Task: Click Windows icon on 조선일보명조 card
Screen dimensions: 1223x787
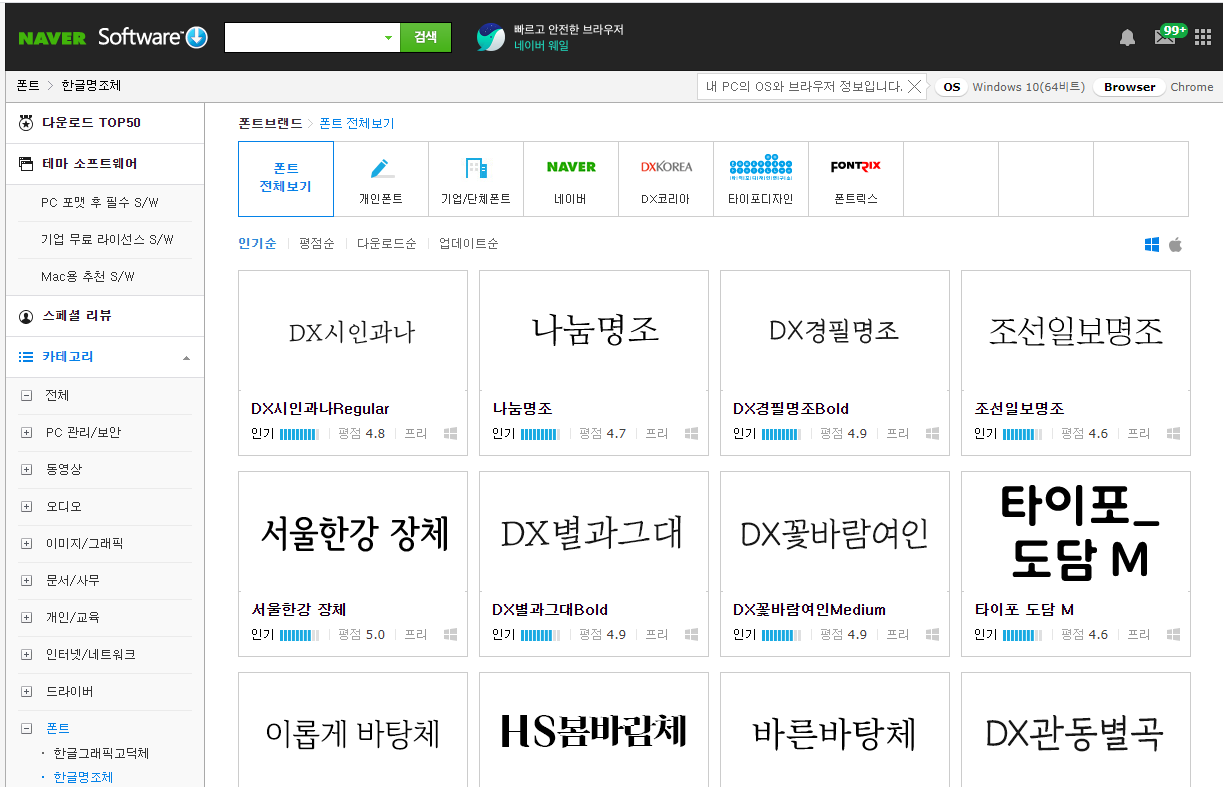Action: pyautogui.click(x=1173, y=434)
